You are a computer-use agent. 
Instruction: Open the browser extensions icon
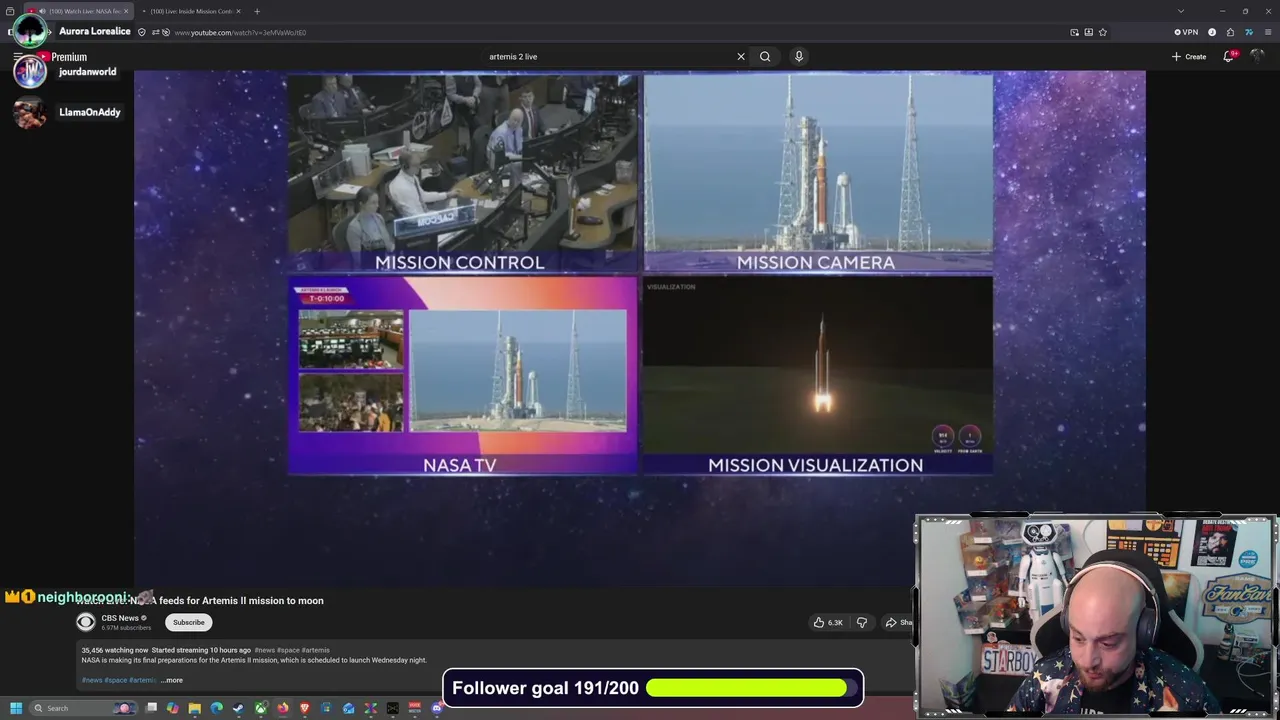coord(1230,32)
